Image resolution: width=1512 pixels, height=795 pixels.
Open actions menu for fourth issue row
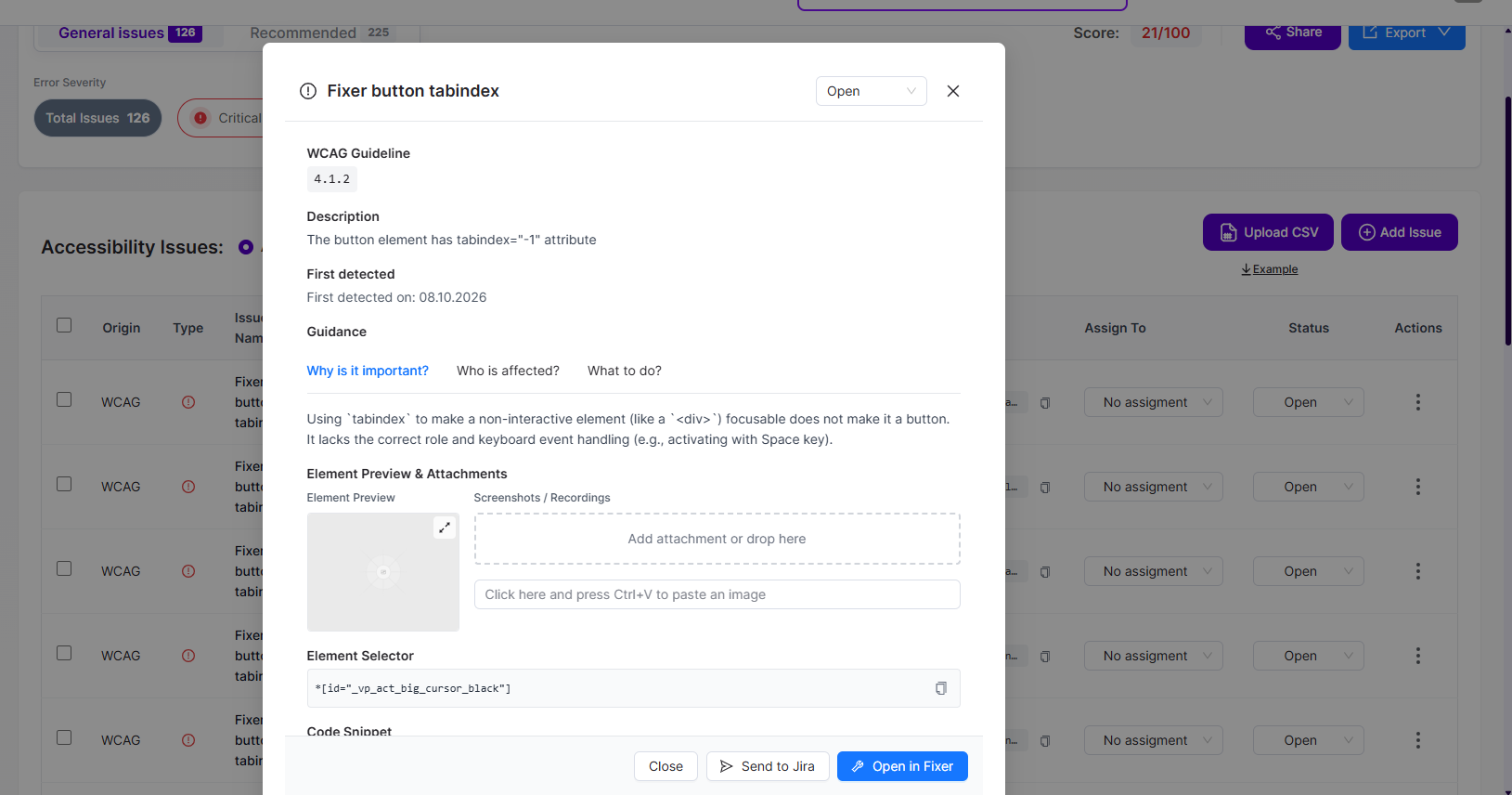[1417, 656]
